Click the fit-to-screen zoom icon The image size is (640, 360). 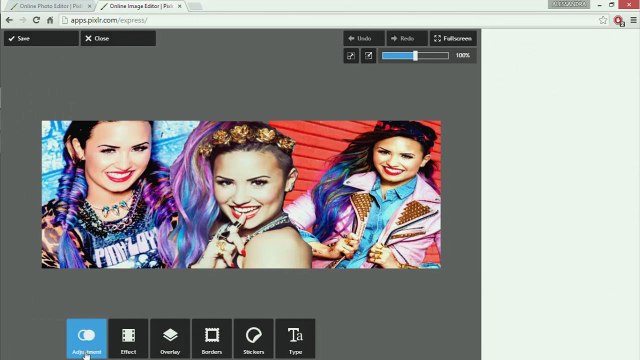click(x=351, y=56)
